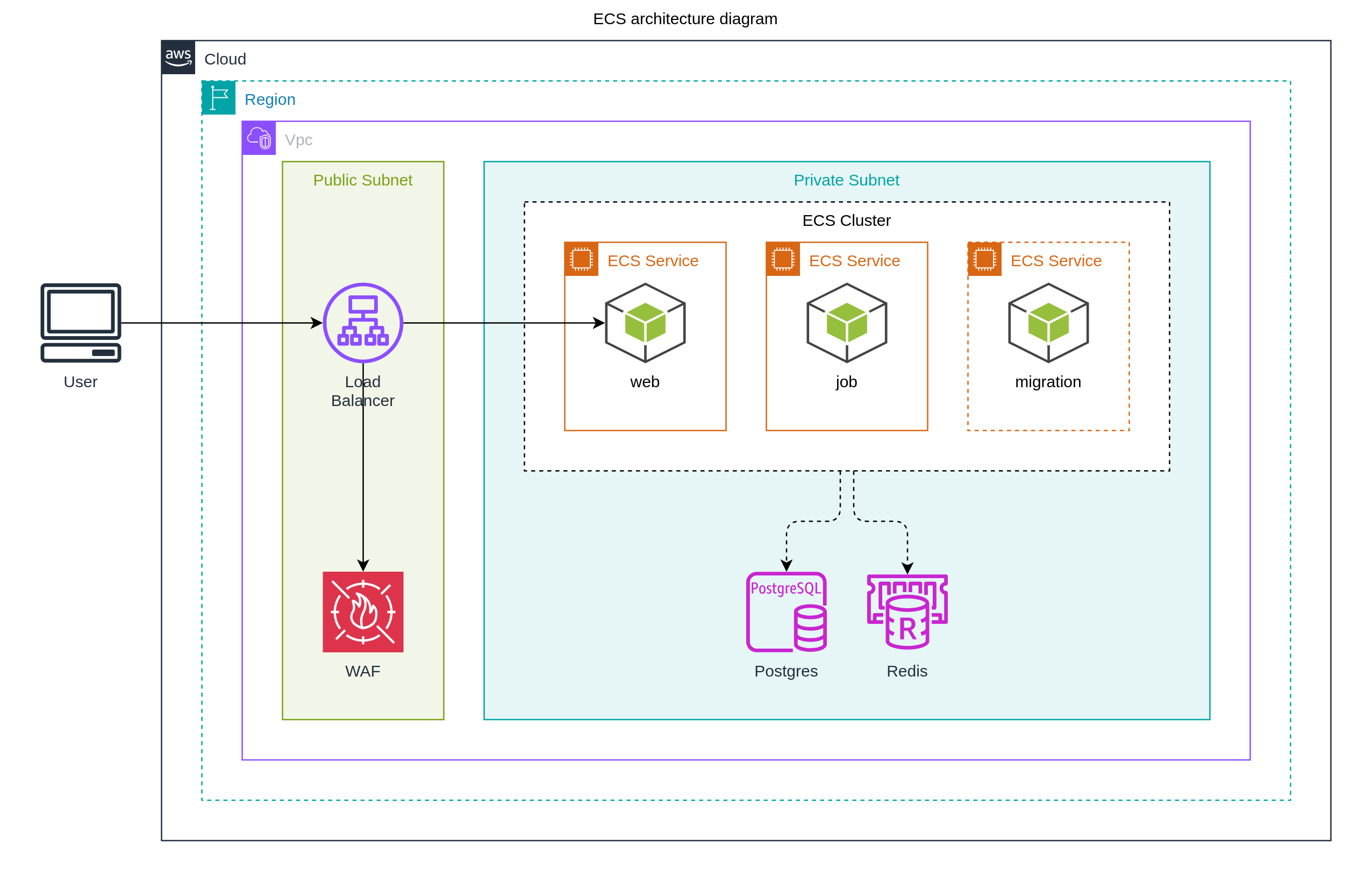Click the Cloud label text
The width and height of the screenshot is (1372, 882).
225,59
